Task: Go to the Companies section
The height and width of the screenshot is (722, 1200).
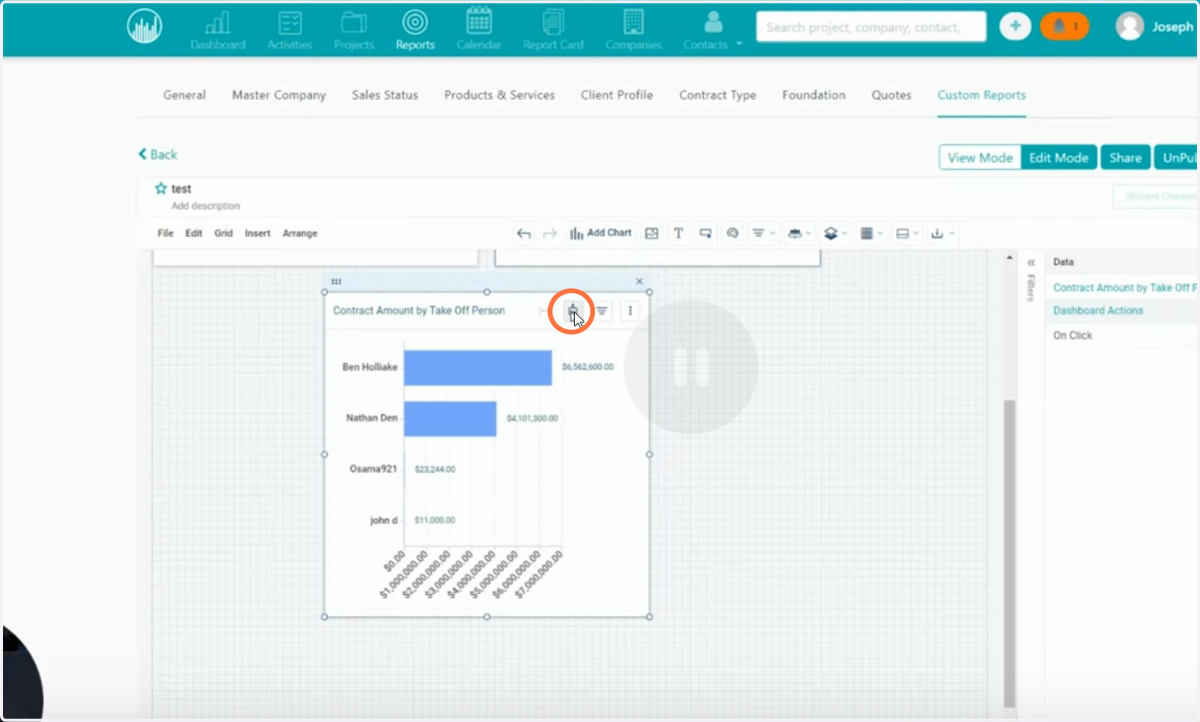Action: (x=633, y=29)
